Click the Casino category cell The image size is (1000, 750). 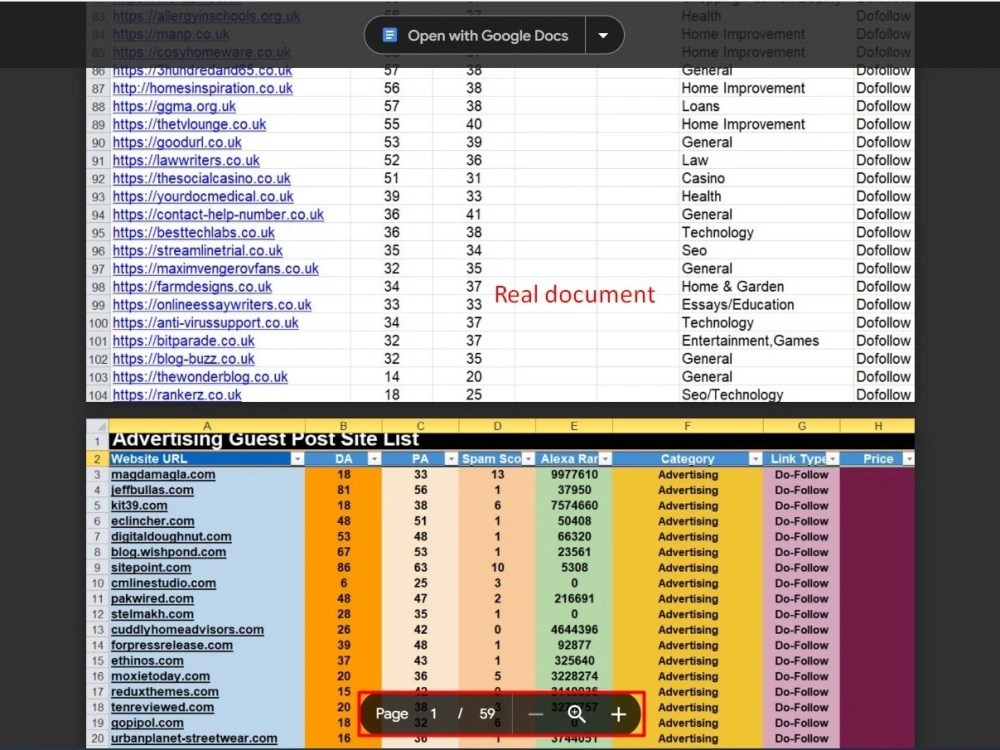tap(703, 179)
